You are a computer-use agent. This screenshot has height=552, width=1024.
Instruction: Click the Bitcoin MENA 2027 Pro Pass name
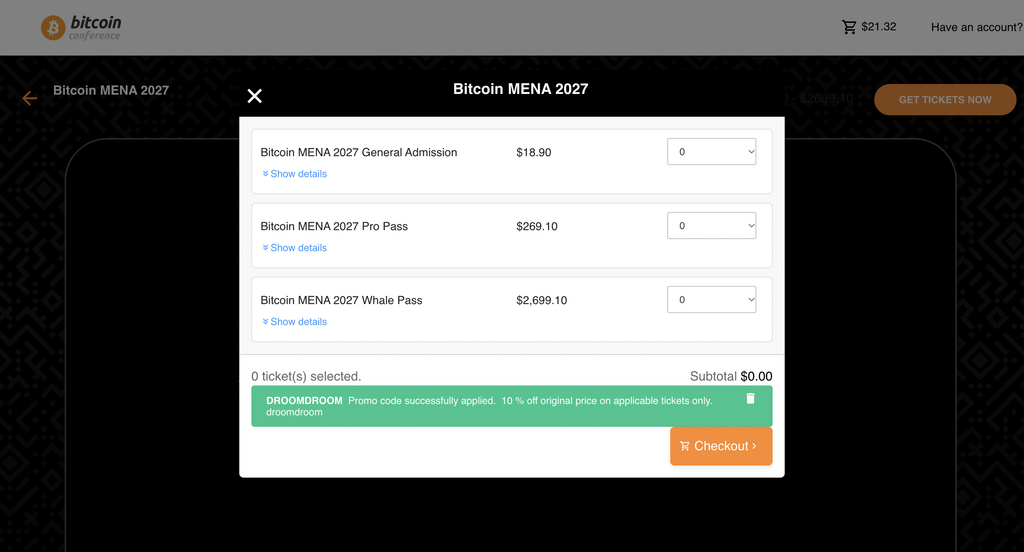pyautogui.click(x=334, y=226)
